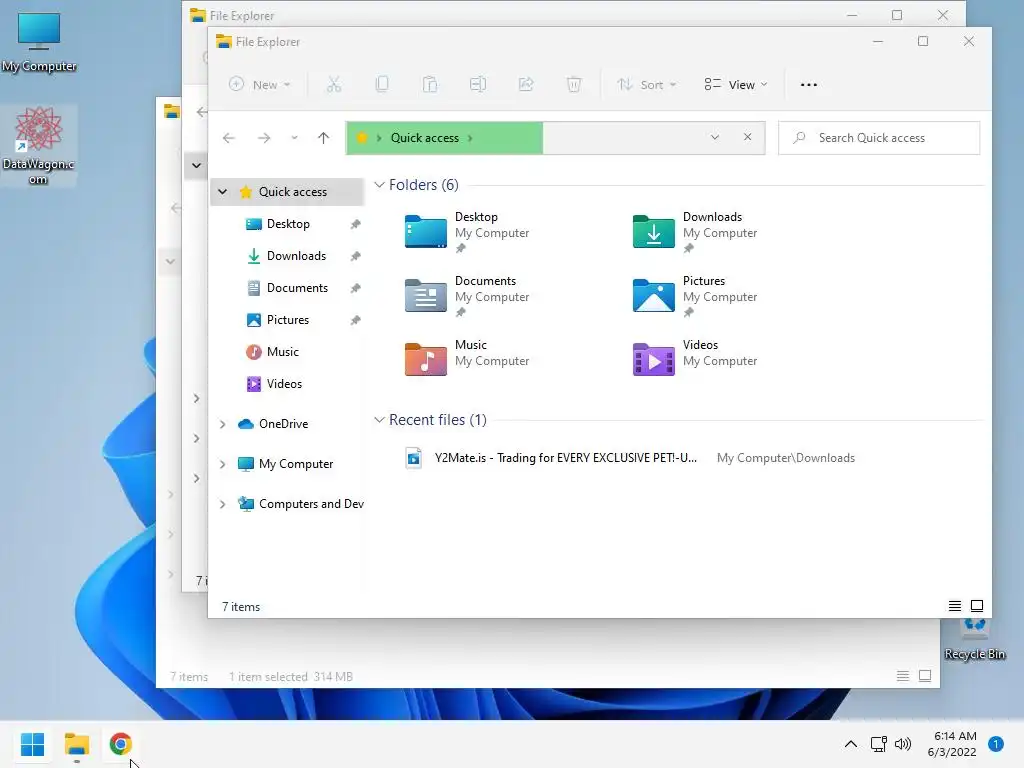The width and height of the screenshot is (1024, 768).
Task: Click the My Computer\Downloads path text
Action: click(786, 458)
